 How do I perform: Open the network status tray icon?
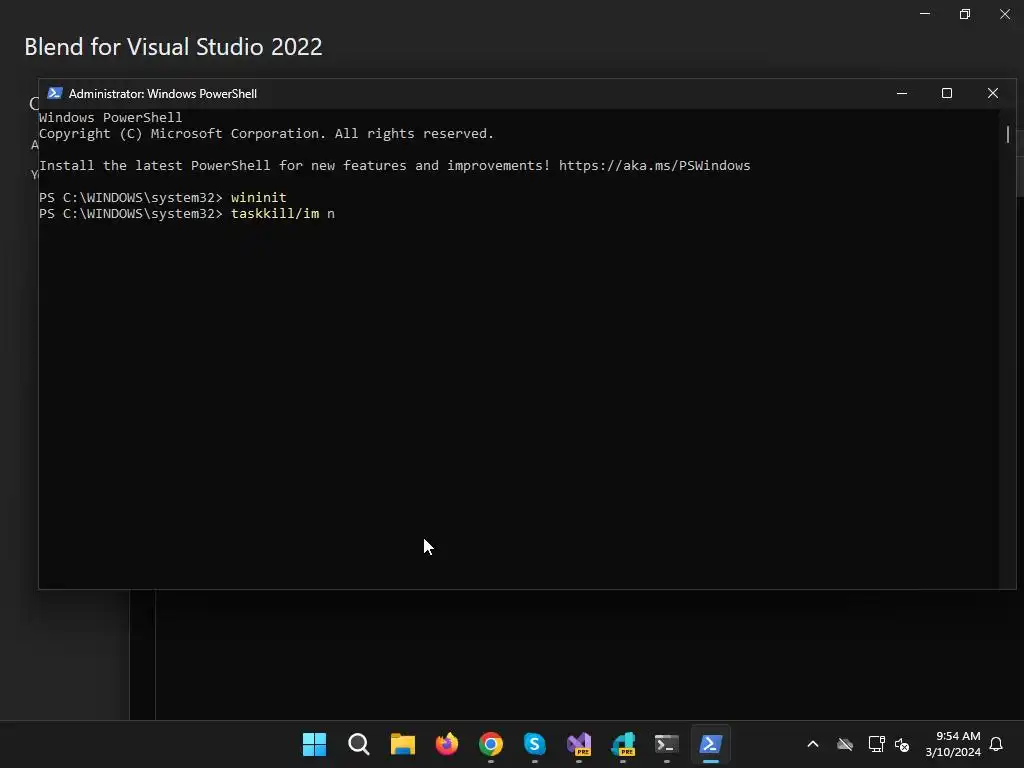click(876, 744)
